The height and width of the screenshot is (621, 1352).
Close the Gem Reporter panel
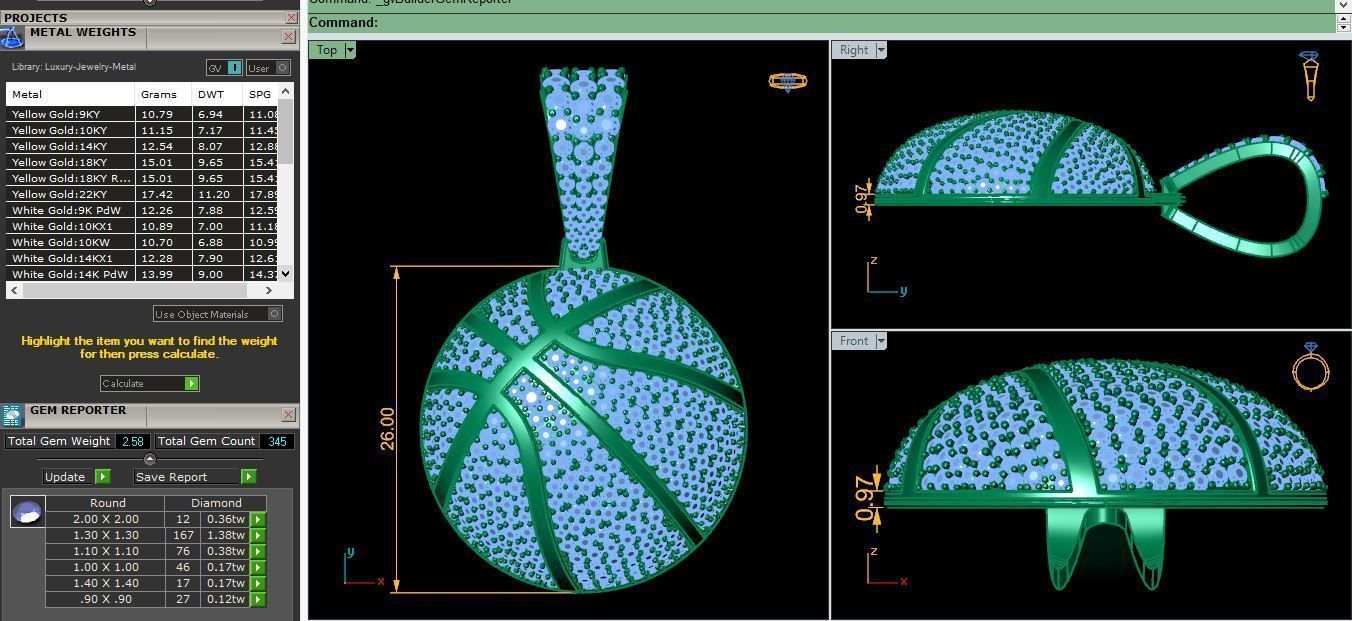[x=288, y=414]
